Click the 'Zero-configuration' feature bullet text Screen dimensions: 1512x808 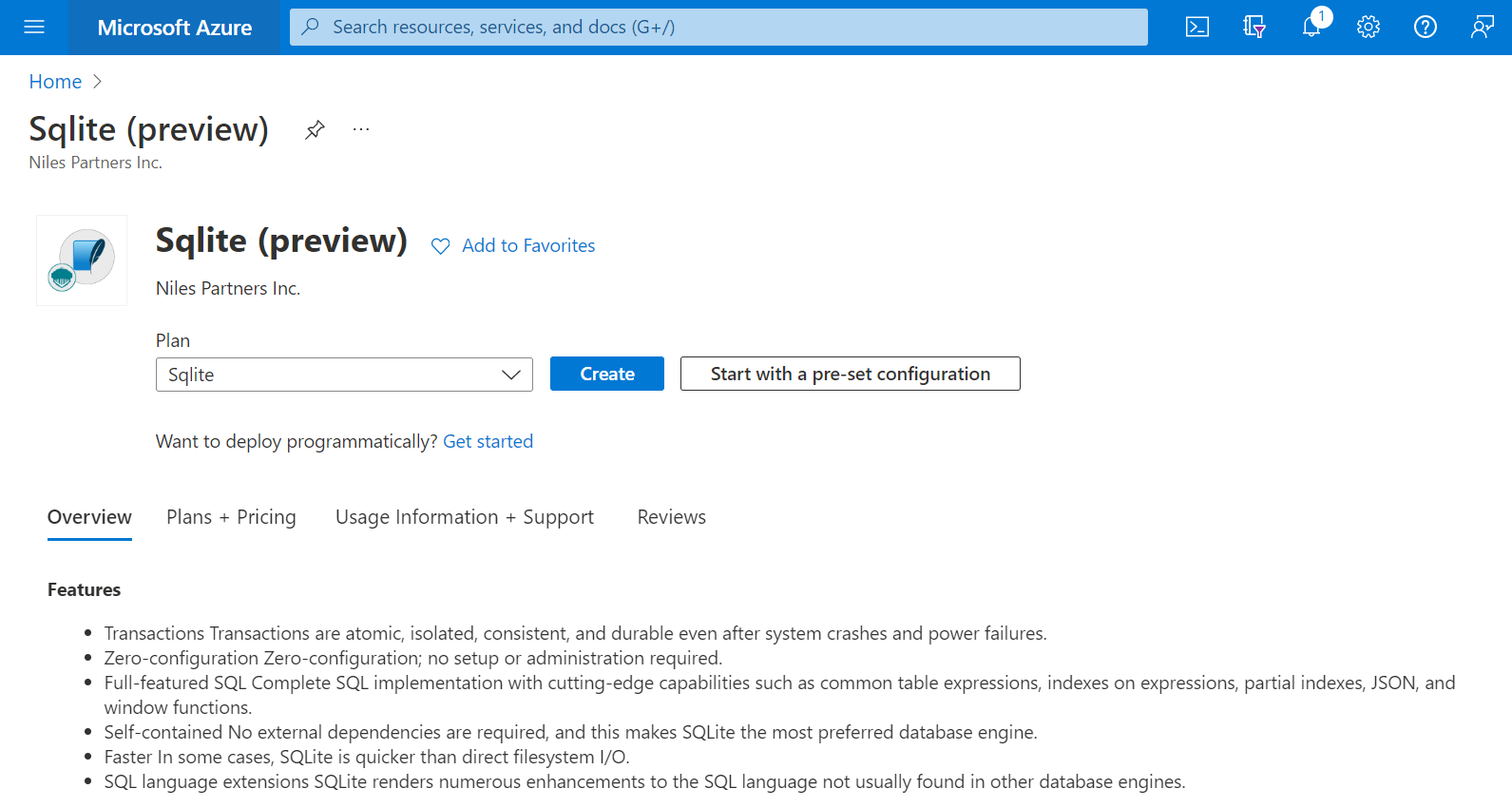(413, 658)
